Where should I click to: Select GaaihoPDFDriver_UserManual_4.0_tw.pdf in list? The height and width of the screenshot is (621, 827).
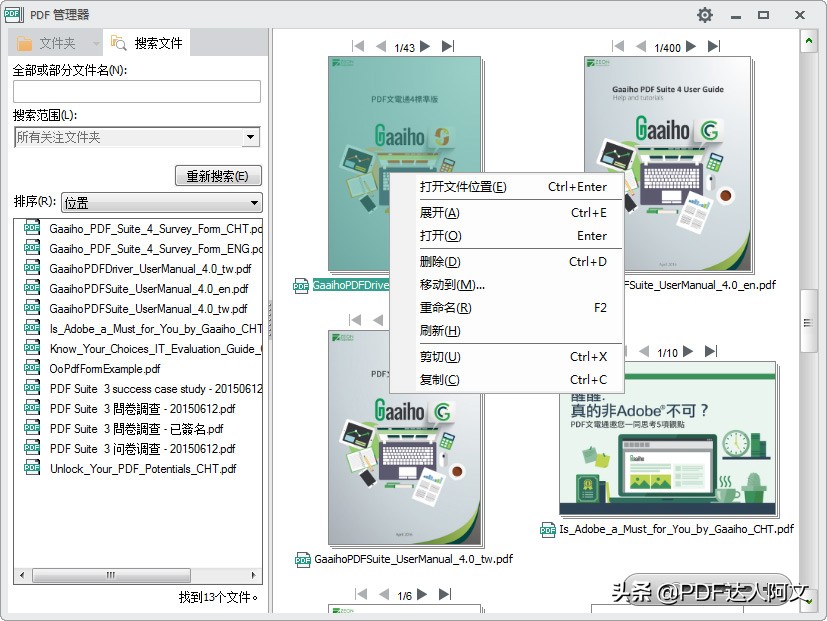coord(150,269)
